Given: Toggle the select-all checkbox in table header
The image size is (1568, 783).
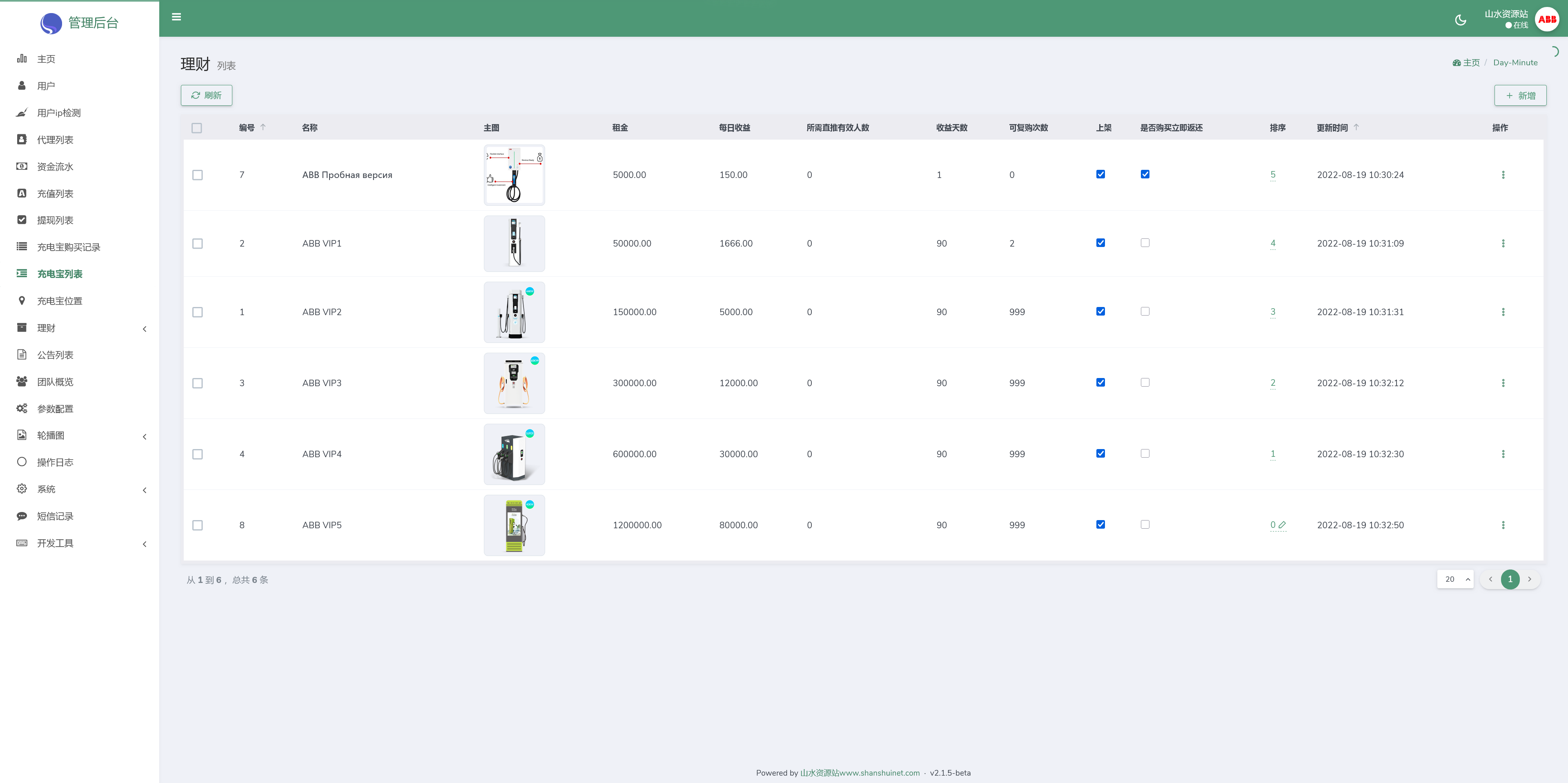Looking at the screenshot, I should [x=196, y=128].
